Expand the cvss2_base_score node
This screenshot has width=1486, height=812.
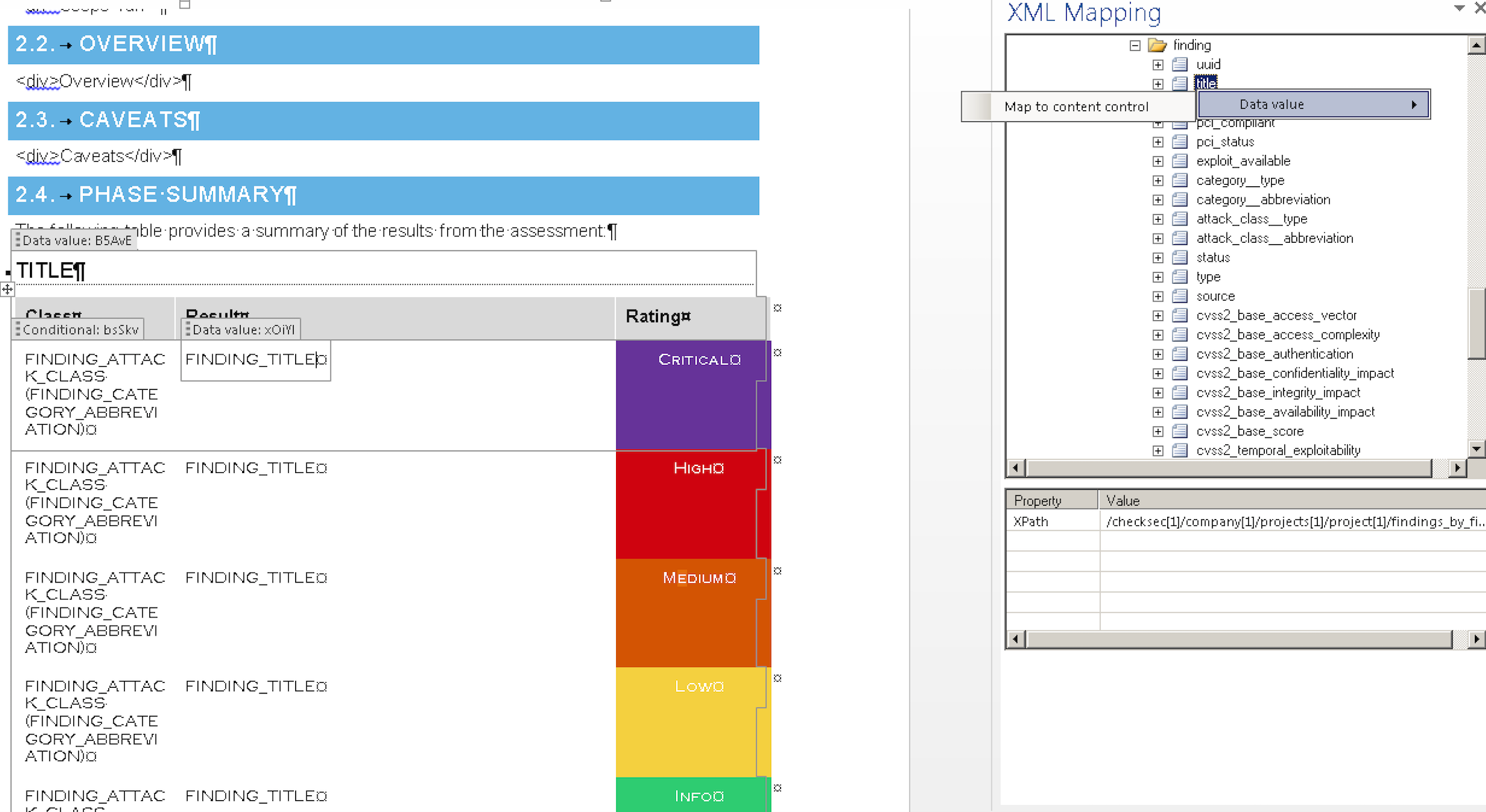pyautogui.click(x=1158, y=431)
